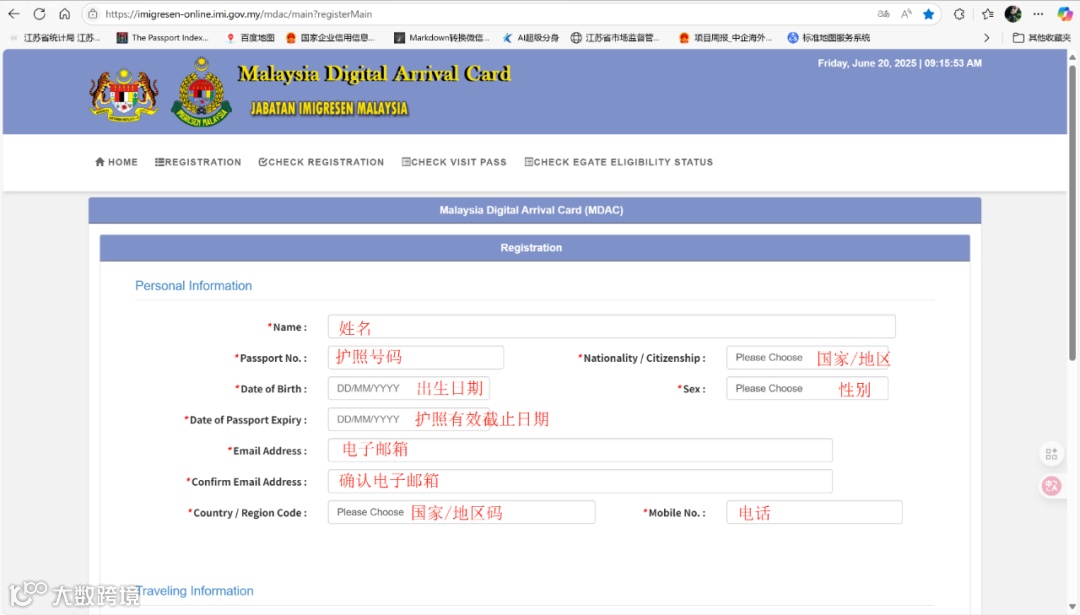Viewport: 1080px width, 615px height.
Task: Open 项目周报_中企海外 bookmark
Action: (x=725, y=38)
